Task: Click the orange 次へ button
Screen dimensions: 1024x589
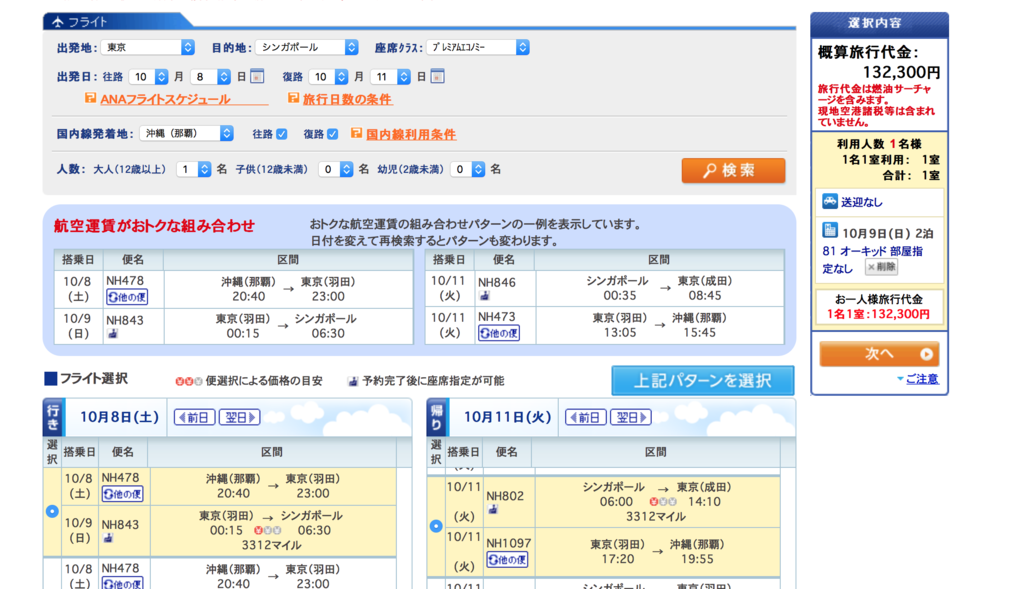Action: click(x=879, y=354)
